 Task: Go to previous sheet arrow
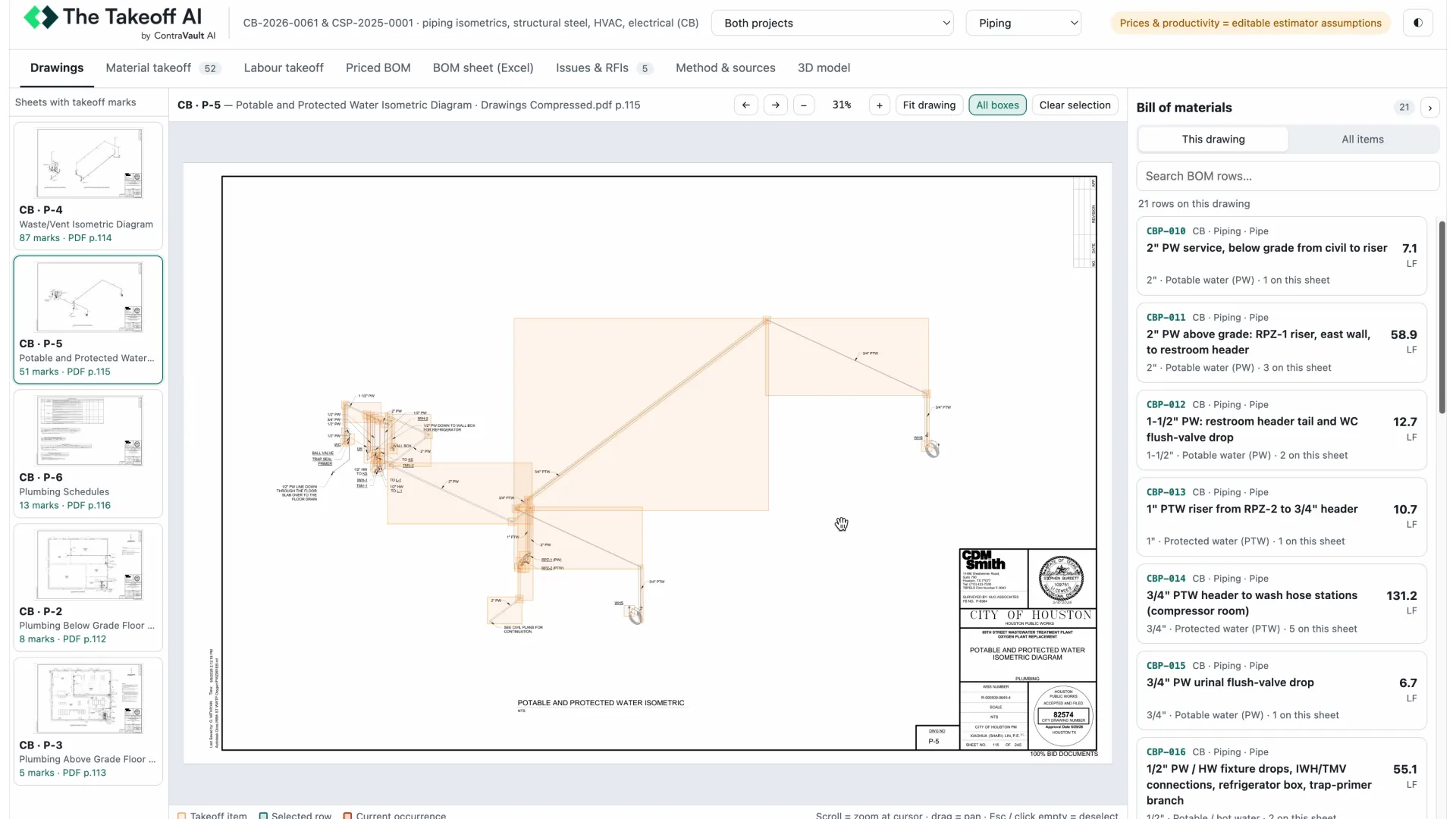(746, 105)
